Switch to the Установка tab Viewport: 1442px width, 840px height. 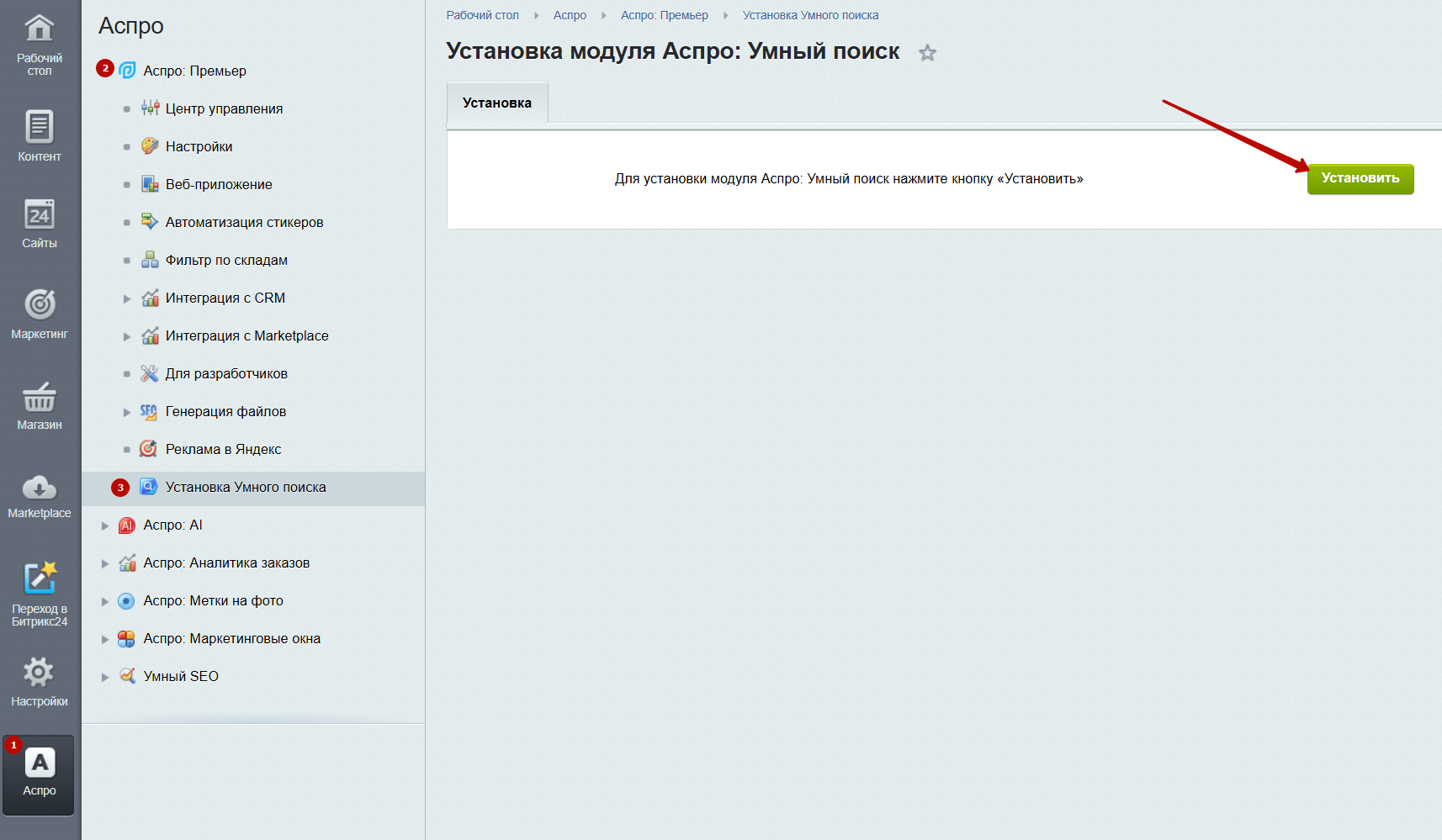[x=497, y=103]
